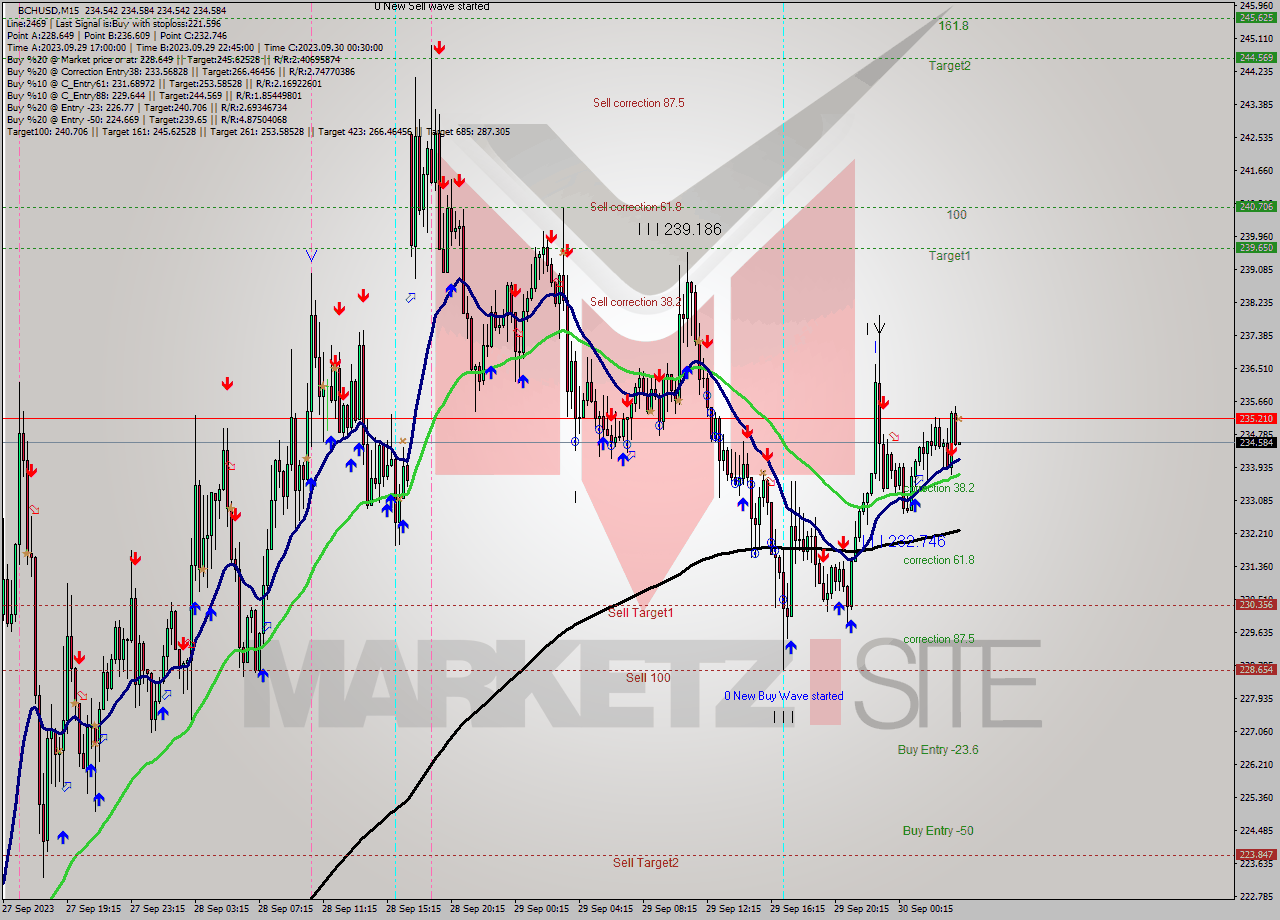
Task: Select the 'Buy %10 @ C_Entry61' info line
Action: (164, 84)
